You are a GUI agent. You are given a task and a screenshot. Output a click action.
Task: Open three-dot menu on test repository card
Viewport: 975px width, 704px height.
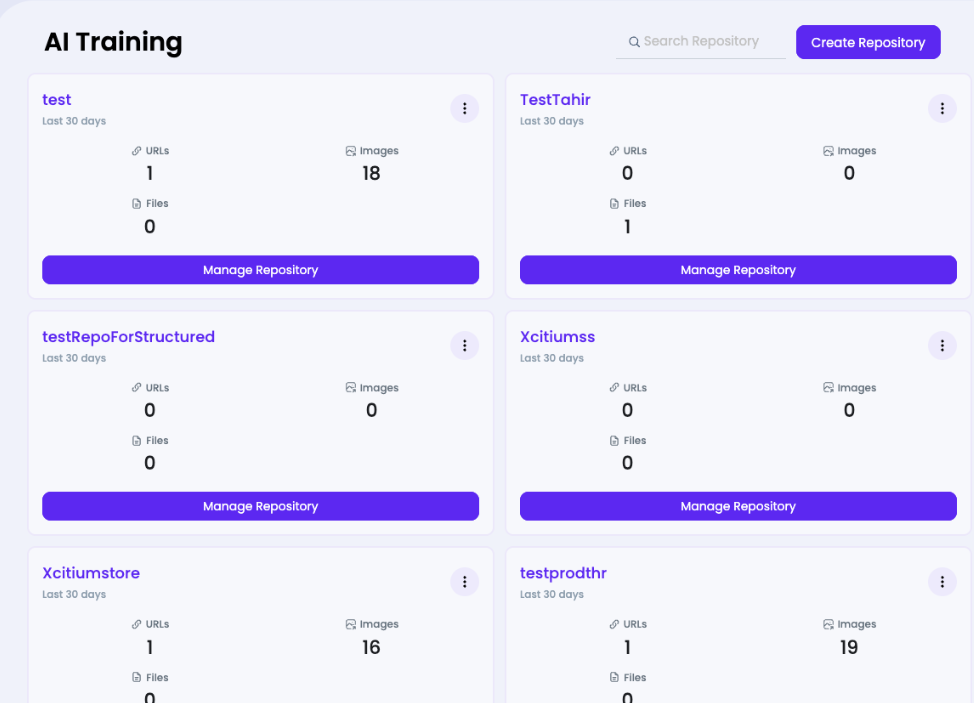[464, 109]
